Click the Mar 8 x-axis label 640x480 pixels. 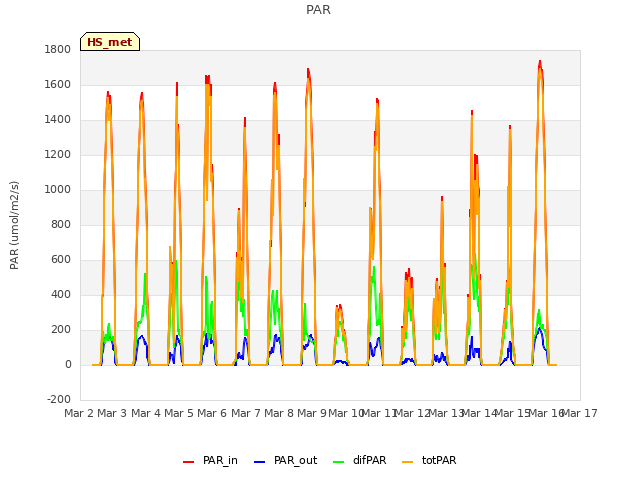tap(279, 413)
